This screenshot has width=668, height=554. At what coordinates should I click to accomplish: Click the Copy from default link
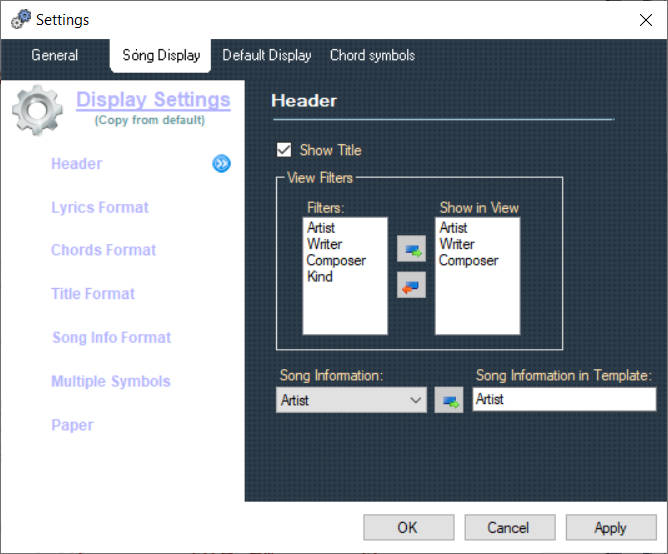pos(150,120)
